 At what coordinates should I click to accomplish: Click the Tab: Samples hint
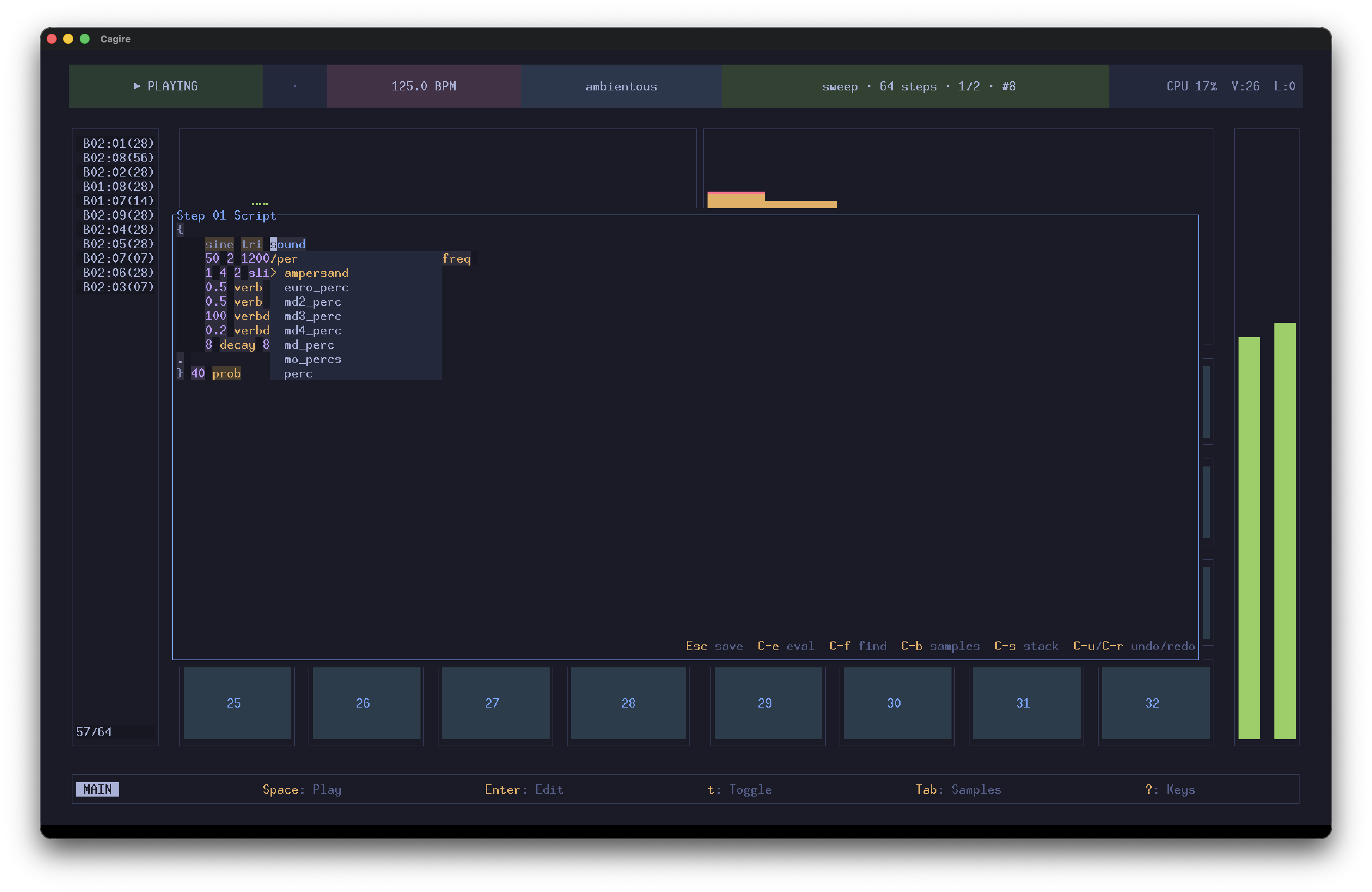pyautogui.click(x=958, y=789)
